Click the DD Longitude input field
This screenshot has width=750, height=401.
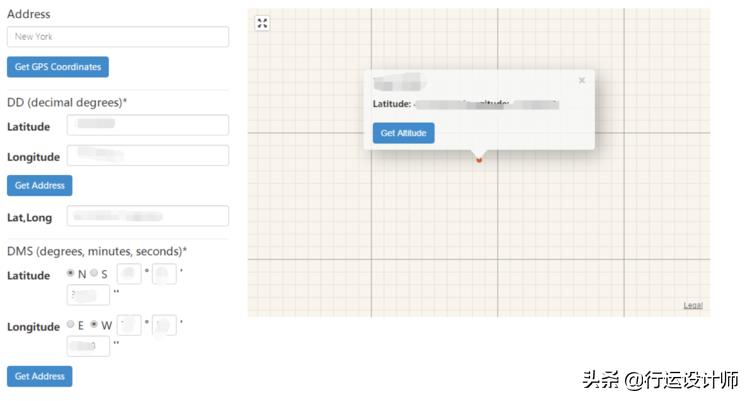pos(148,156)
